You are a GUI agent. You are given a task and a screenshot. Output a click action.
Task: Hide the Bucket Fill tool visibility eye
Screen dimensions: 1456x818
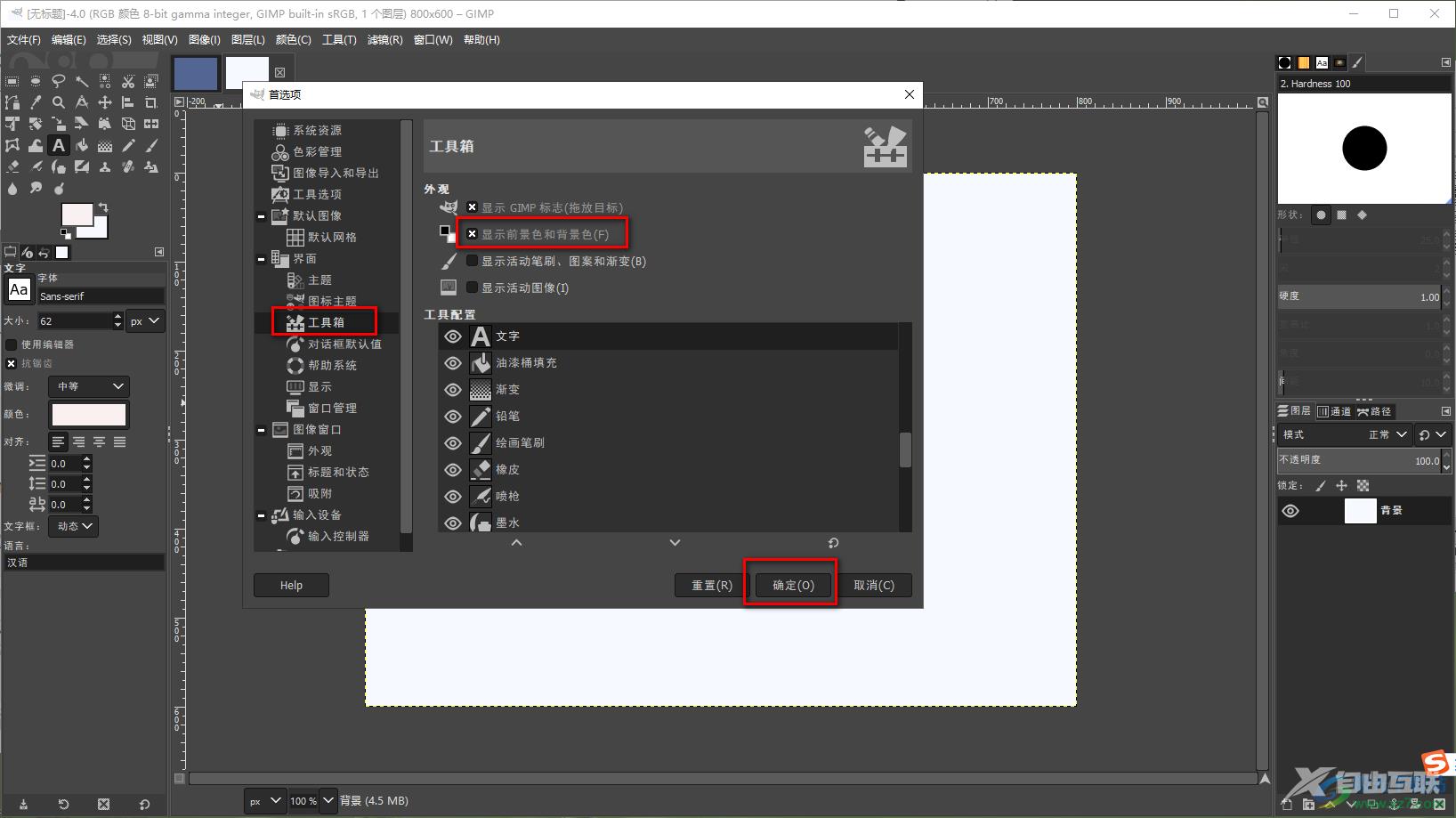[x=453, y=363]
